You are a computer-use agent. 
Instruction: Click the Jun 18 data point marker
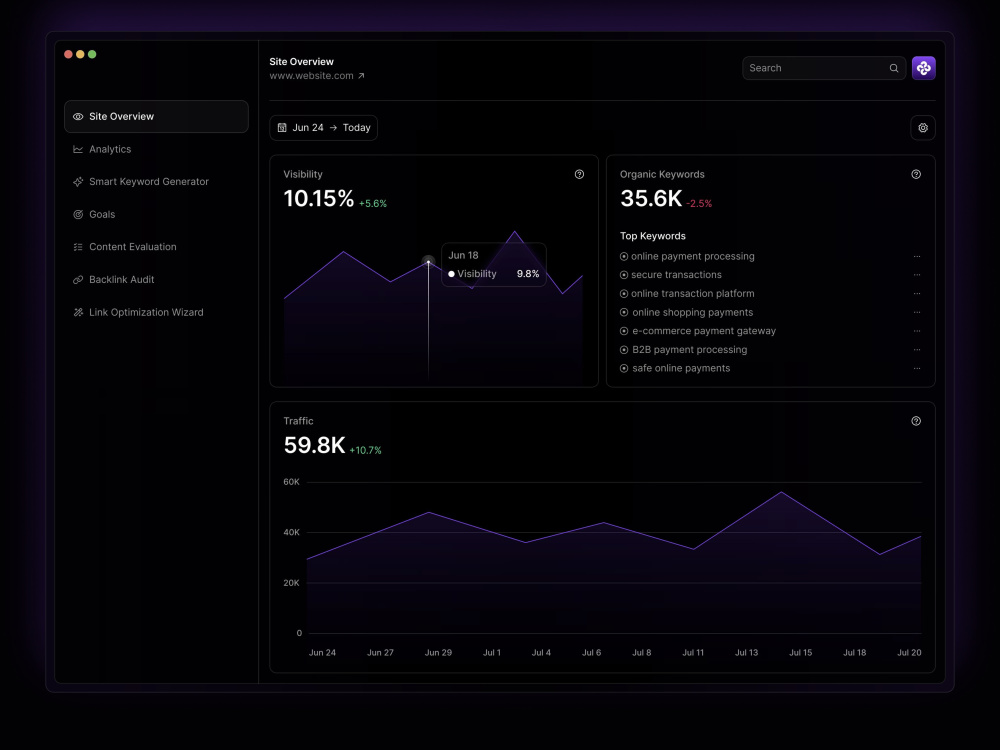429,261
